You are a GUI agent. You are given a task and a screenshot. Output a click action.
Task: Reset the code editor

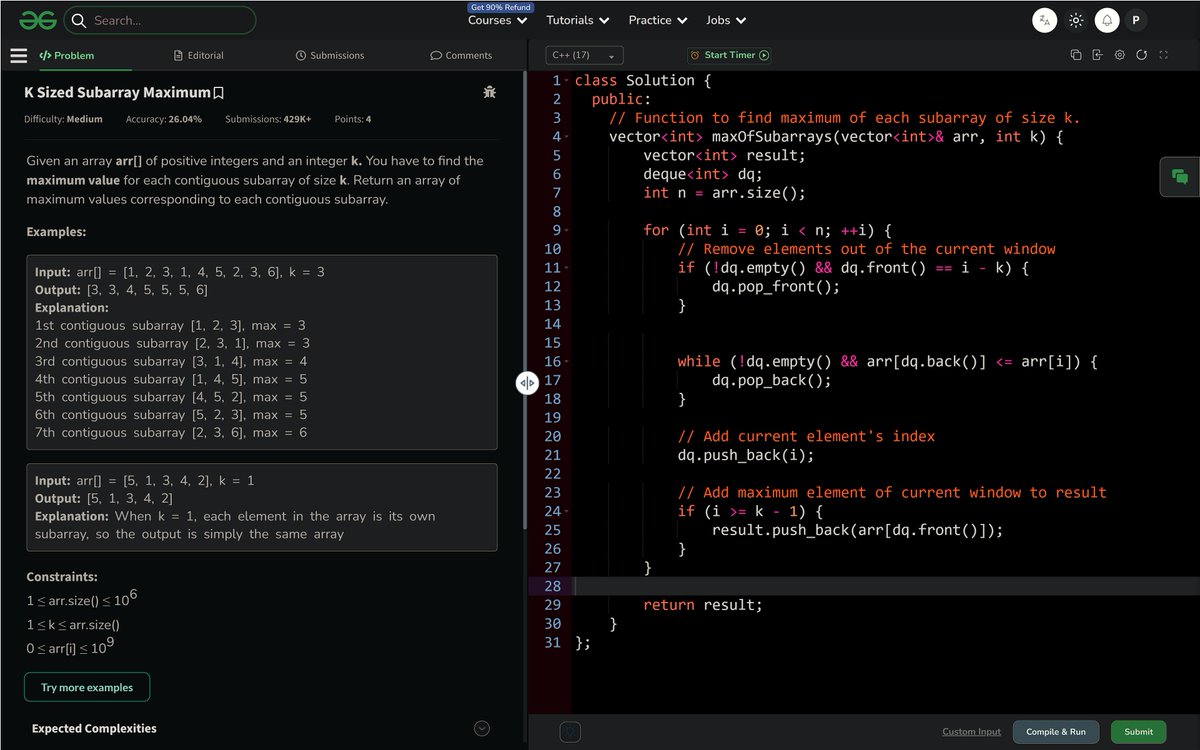[1142, 55]
